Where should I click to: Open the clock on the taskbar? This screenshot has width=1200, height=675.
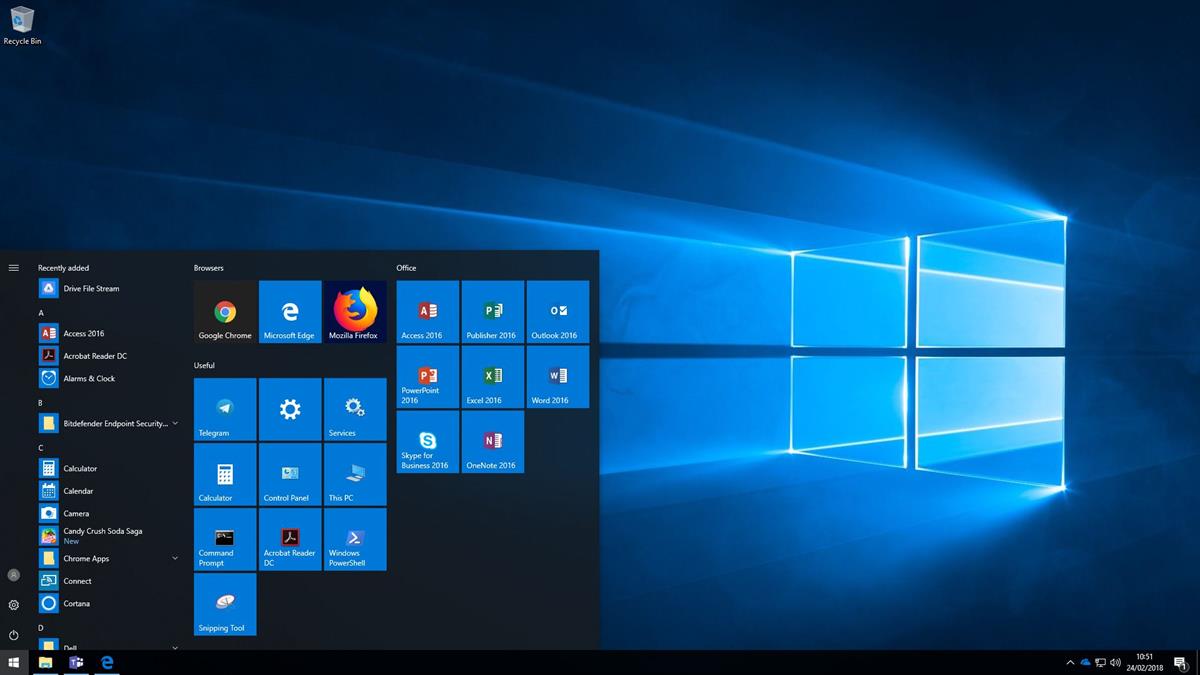[1144, 662]
